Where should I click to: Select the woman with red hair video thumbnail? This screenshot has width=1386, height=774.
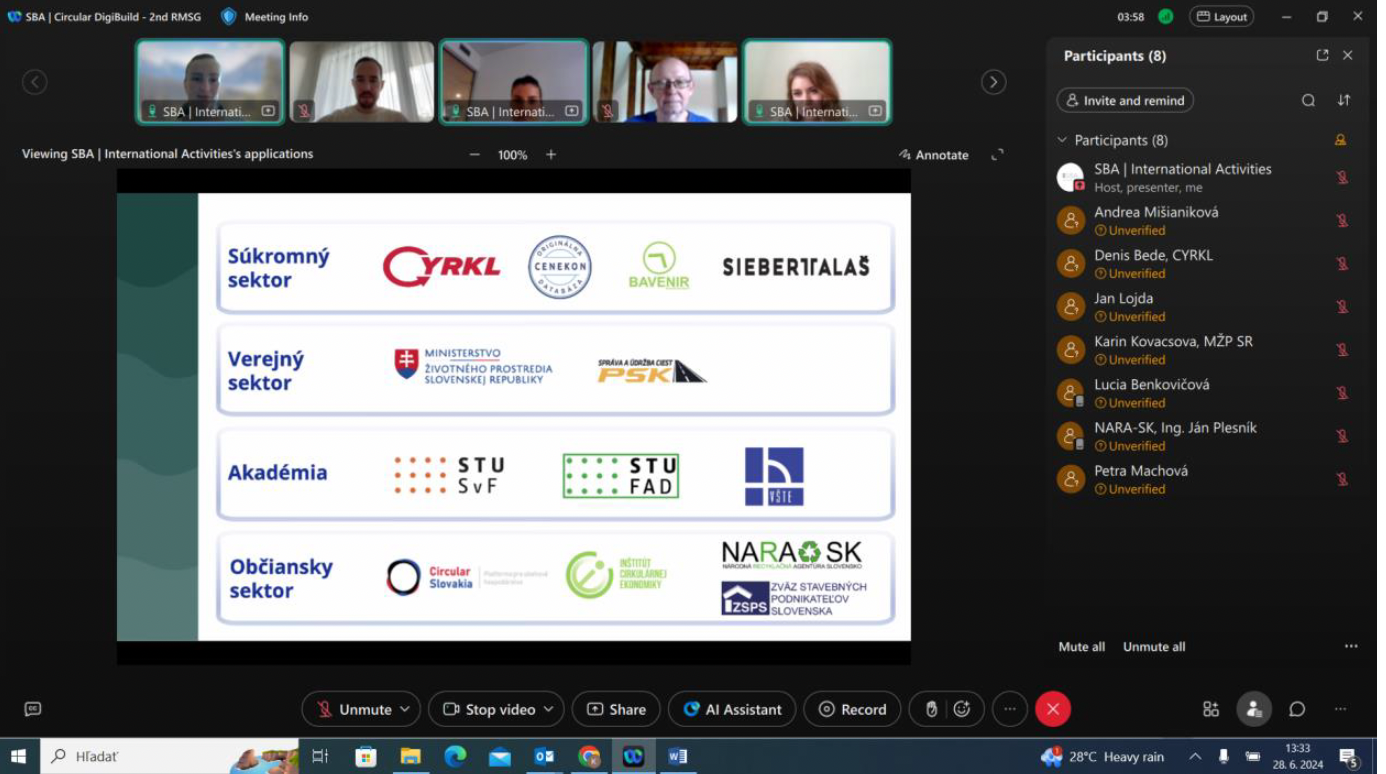coord(817,82)
